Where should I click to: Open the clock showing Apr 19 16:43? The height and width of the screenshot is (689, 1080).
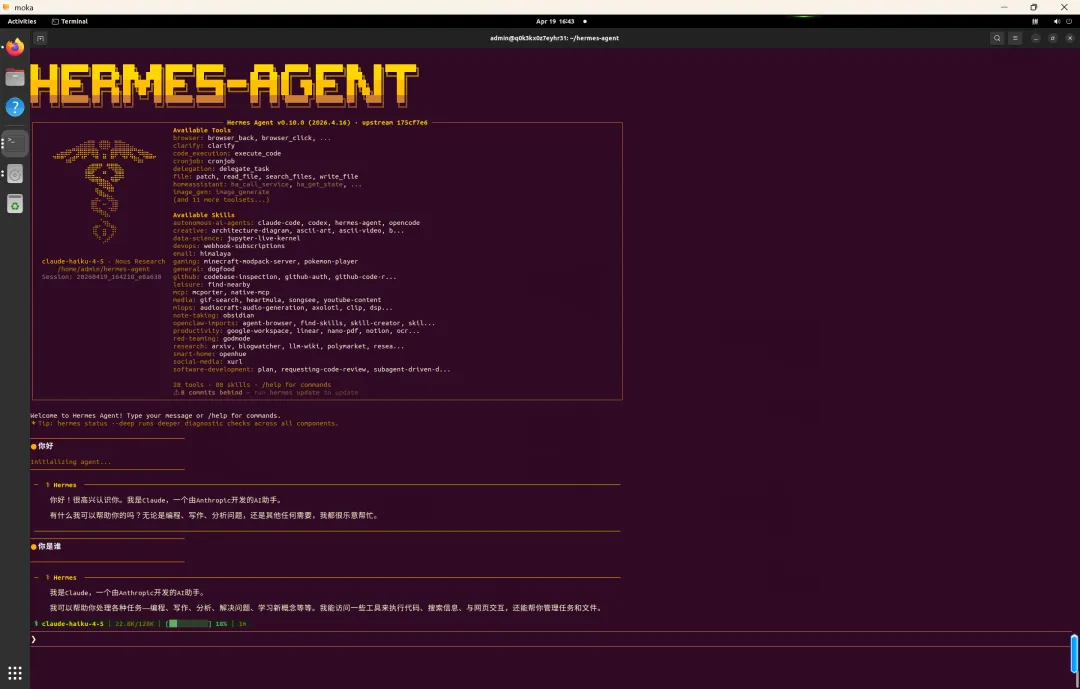pyautogui.click(x=555, y=21)
